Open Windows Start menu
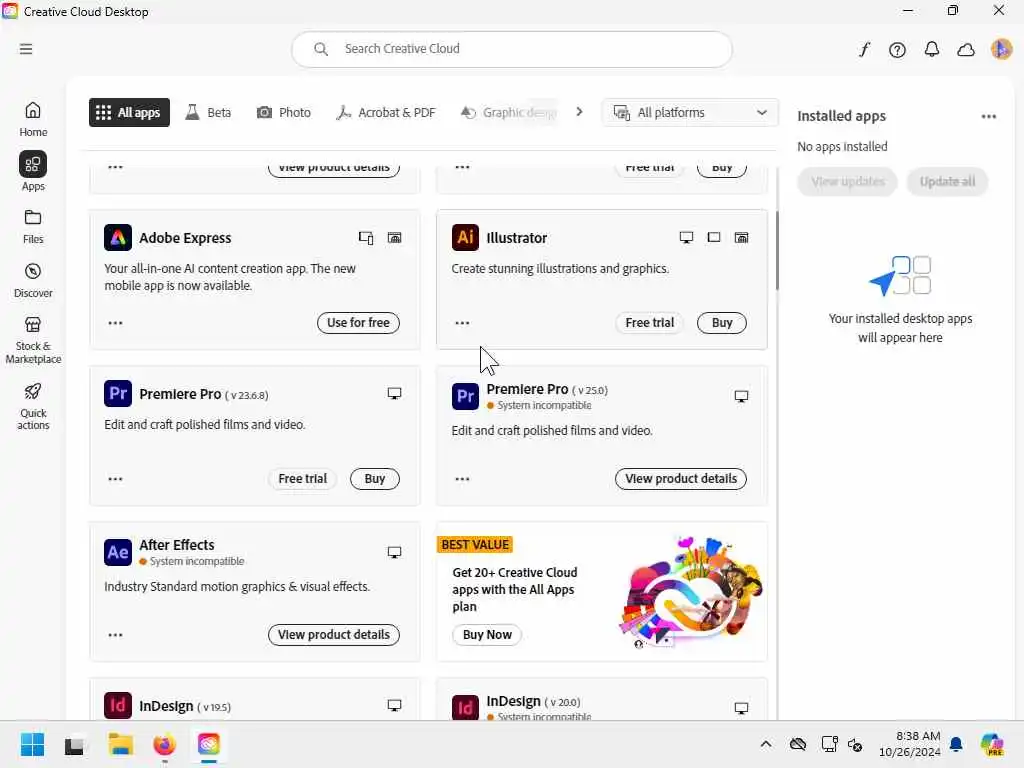 32,744
